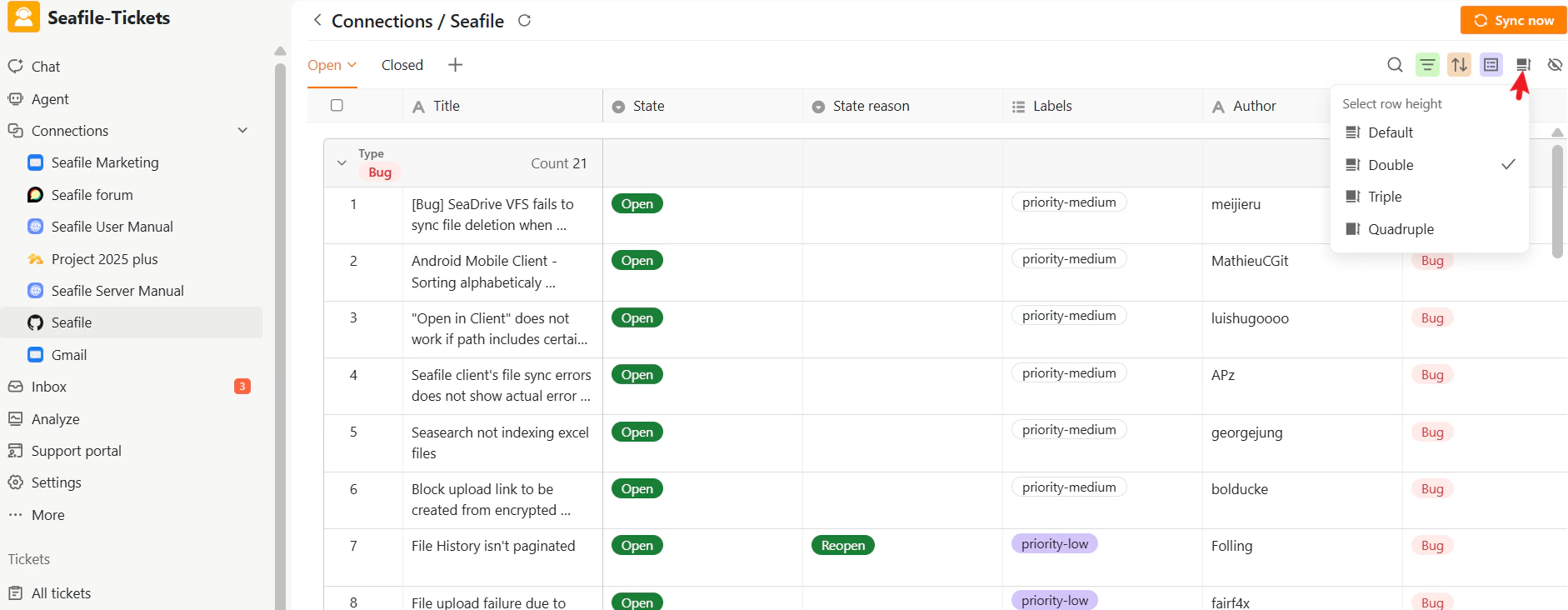The height and width of the screenshot is (610, 1568).
Task: Open the search tool
Action: tap(1395, 65)
